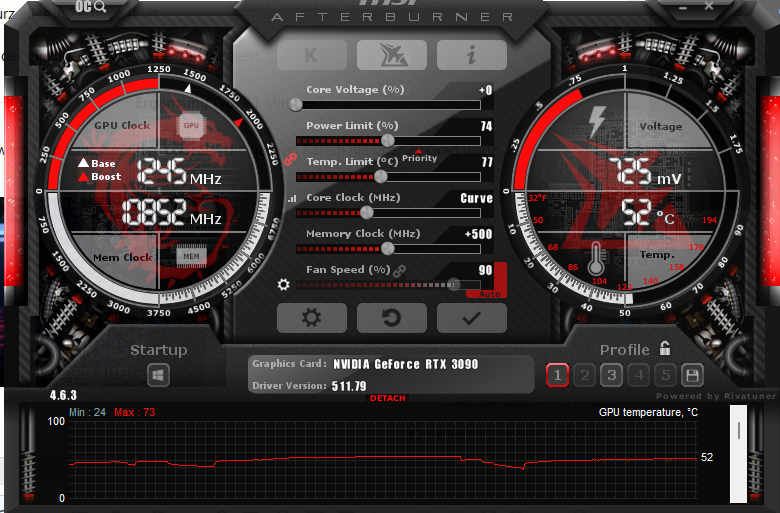Viewport: 780px width, 513px height.
Task: Click the Memory Clock slider knob
Action: pyautogui.click(x=388, y=248)
